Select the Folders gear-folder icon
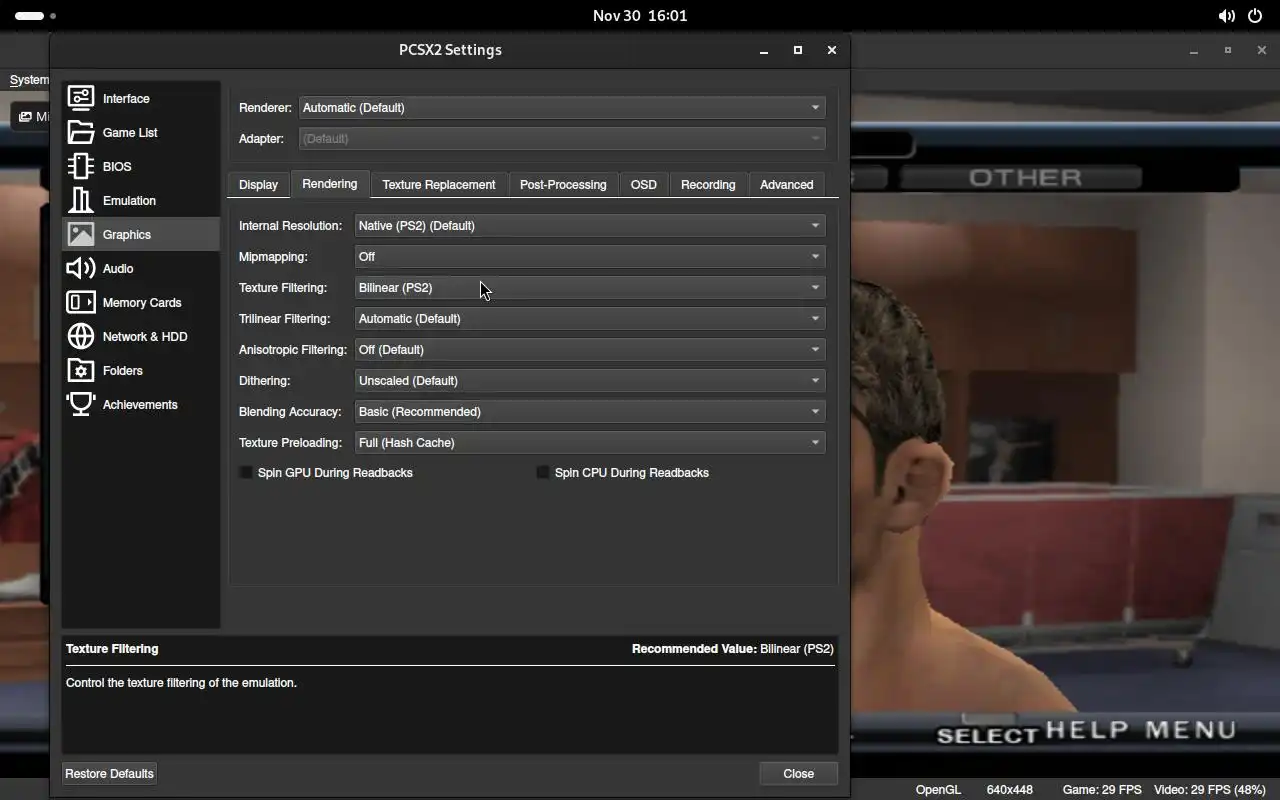Image resolution: width=1280 pixels, height=800 pixels. point(81,370)
